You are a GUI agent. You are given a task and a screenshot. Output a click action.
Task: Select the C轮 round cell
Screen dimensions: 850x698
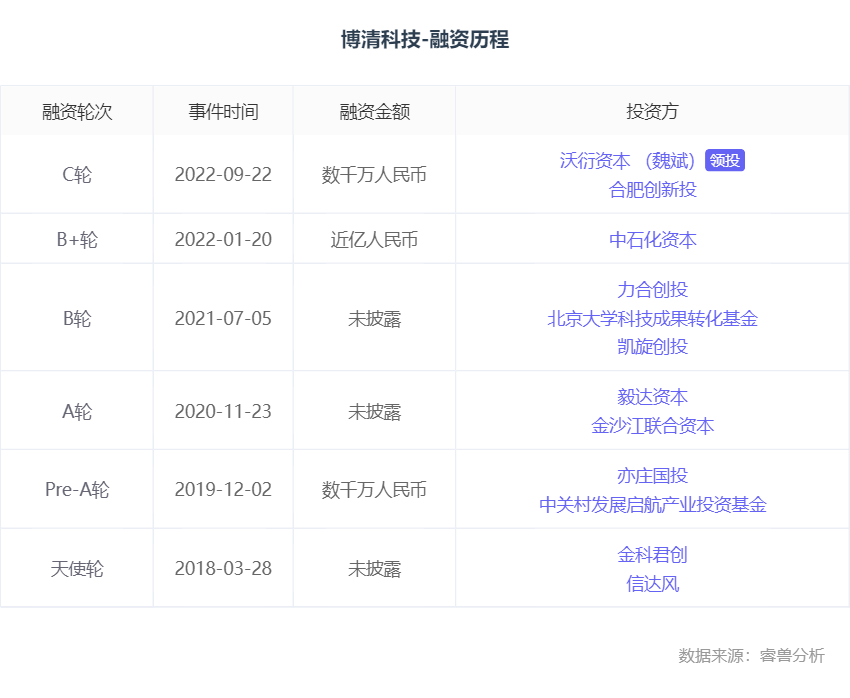click(77, 174)
